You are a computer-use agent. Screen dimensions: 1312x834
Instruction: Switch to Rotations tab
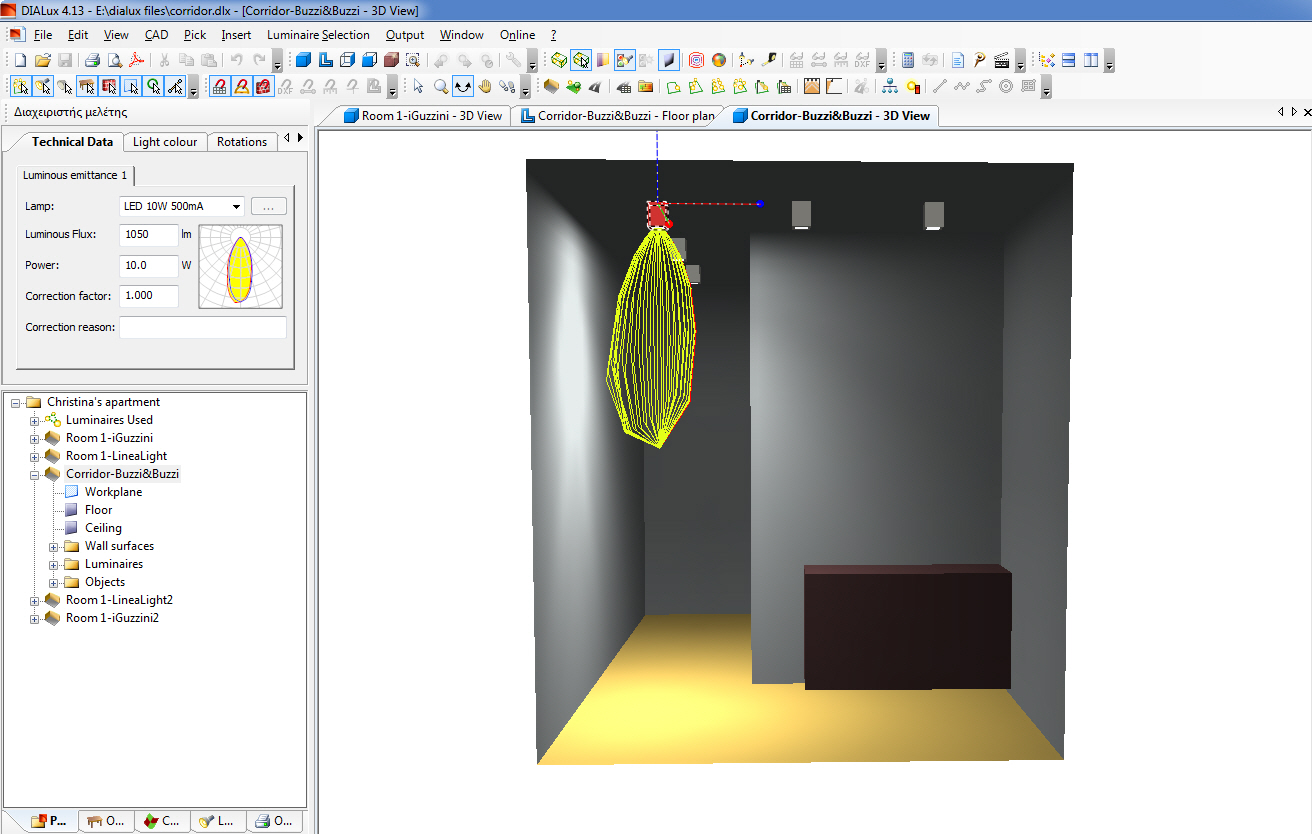(x=242, y=142)
